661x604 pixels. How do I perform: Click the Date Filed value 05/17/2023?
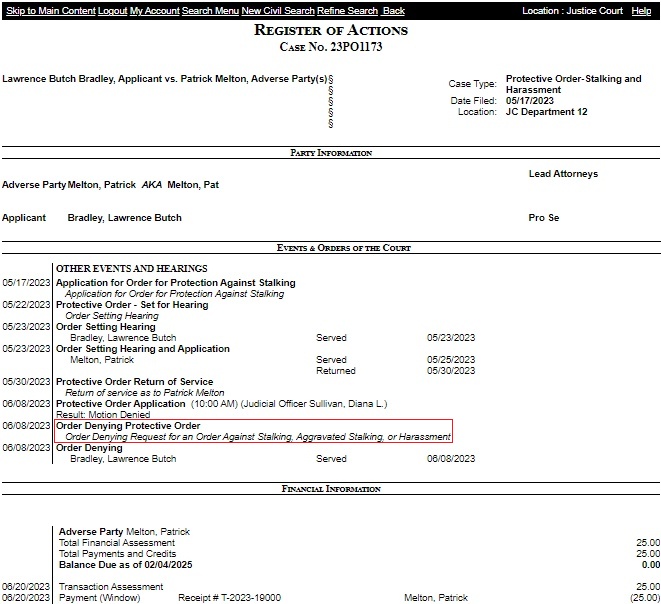tap(529, 101)
